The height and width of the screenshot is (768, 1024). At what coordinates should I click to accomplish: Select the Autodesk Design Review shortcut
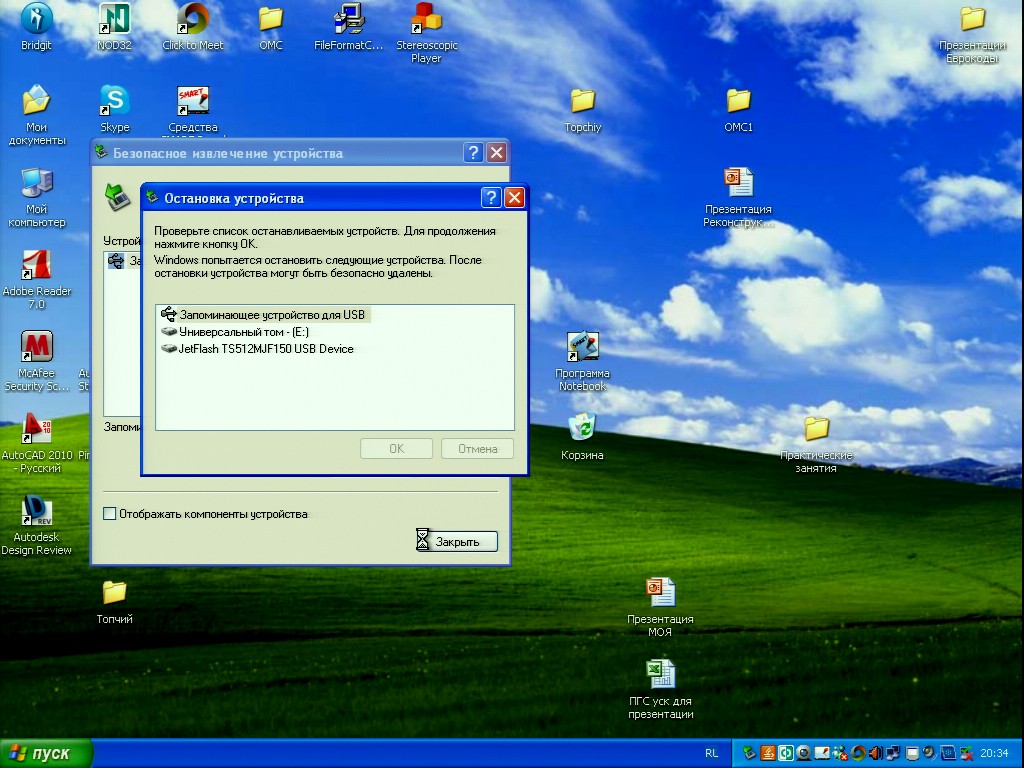tap(37, 526)
